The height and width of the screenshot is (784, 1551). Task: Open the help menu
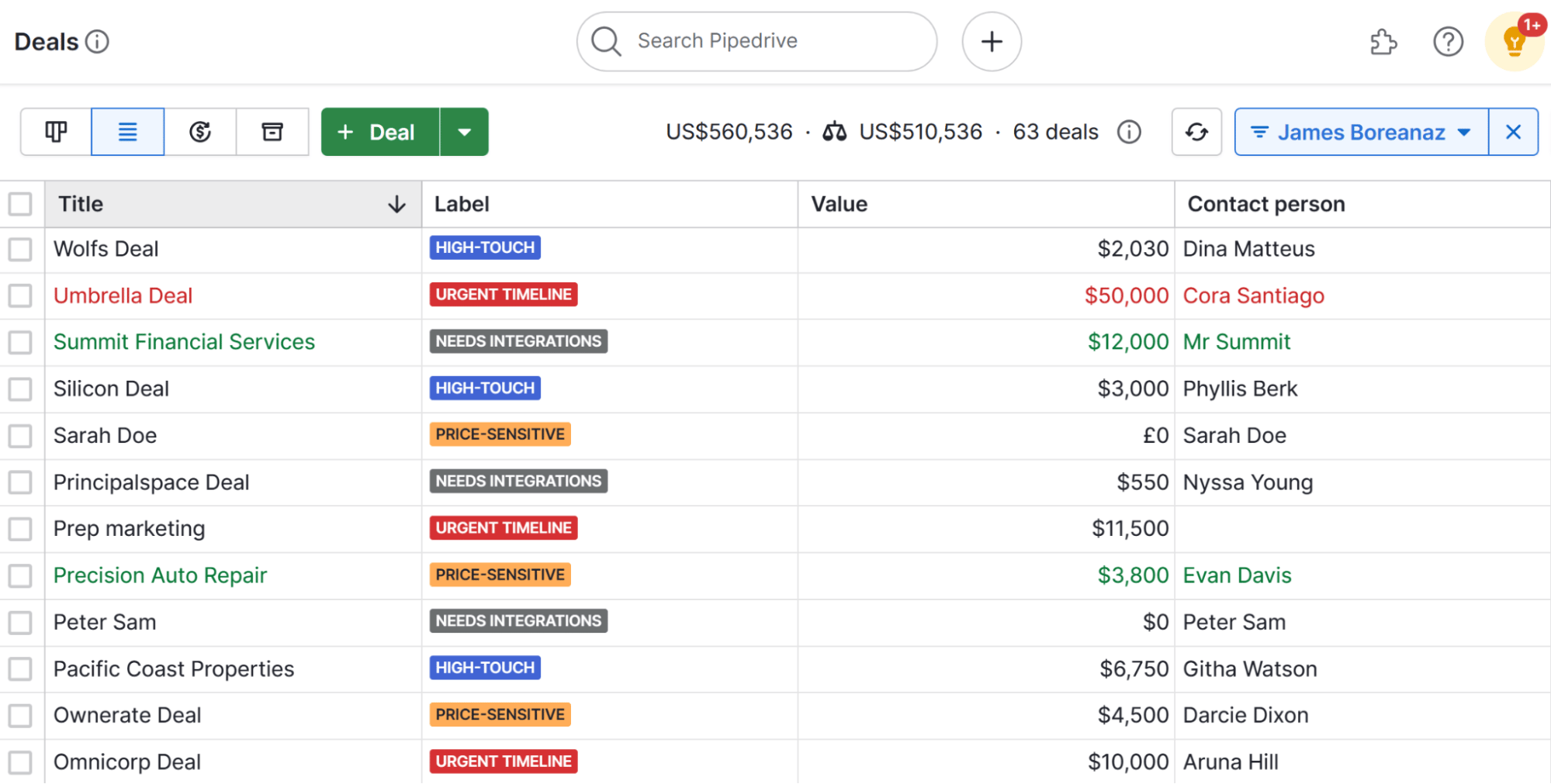(x=1448, y=42)
